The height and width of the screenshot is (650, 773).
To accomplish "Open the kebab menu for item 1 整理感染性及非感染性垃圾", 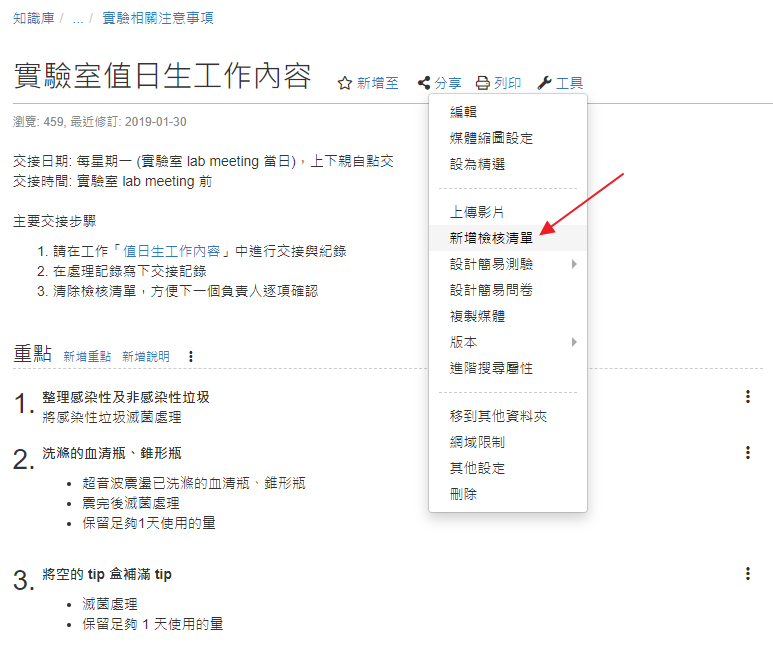I will point(747,397).
